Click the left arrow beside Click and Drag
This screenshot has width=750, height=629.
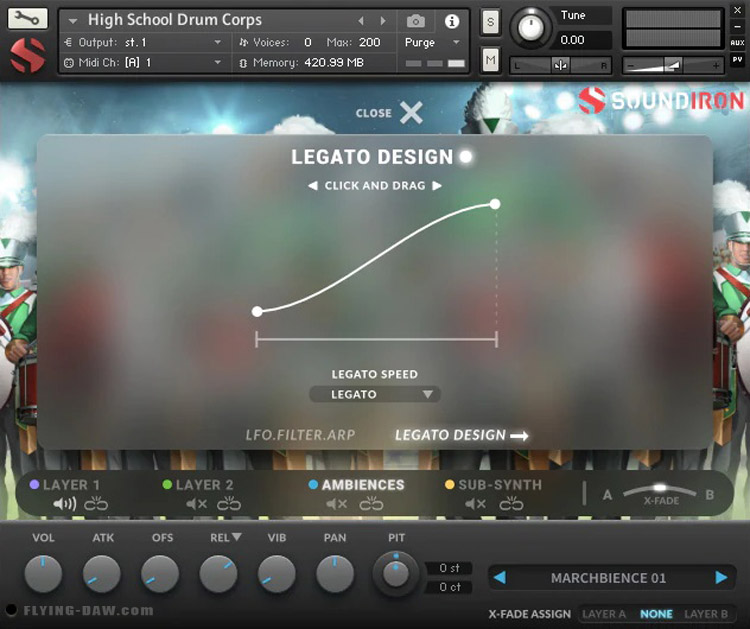[312, 186]
